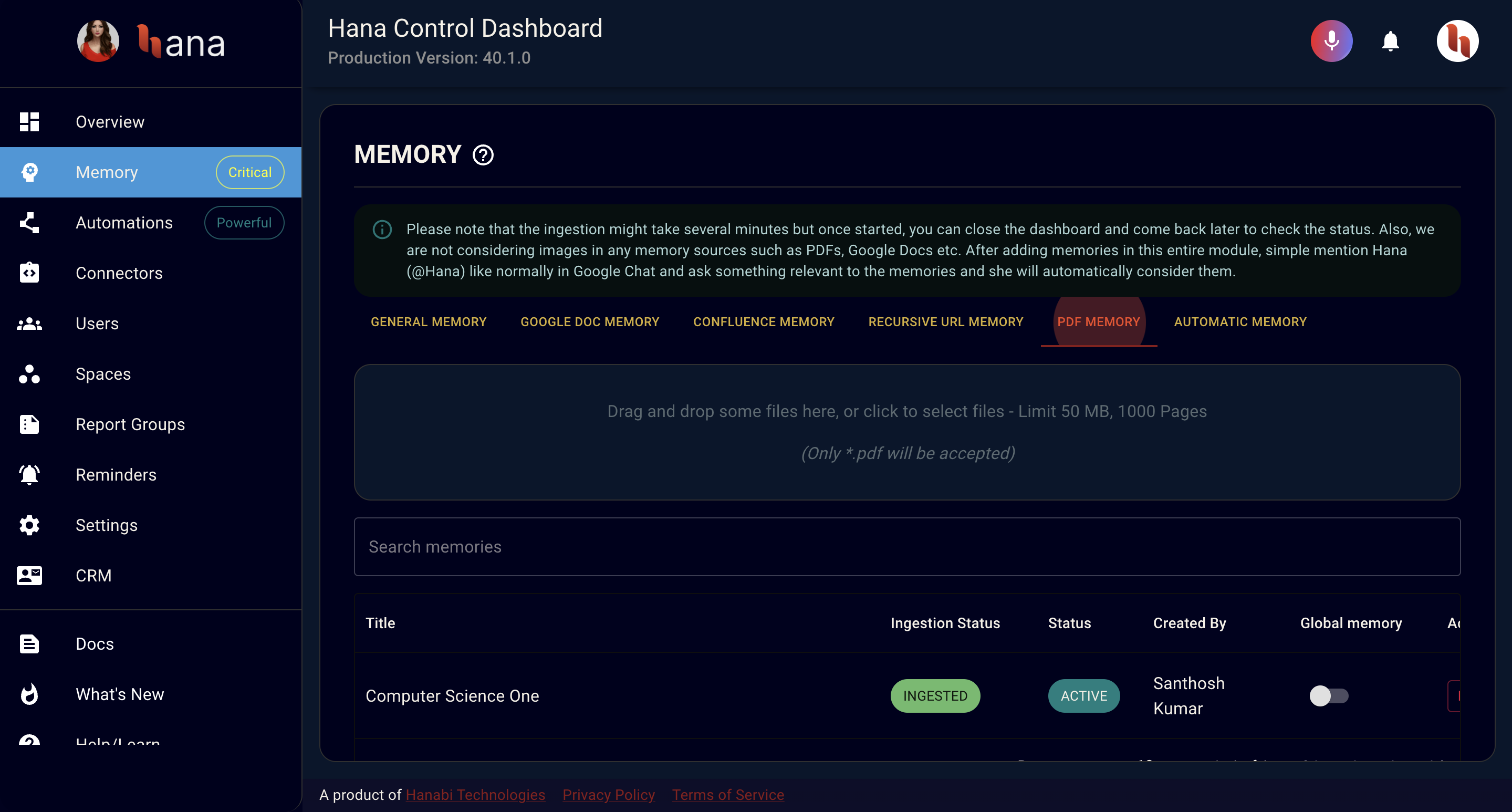Click the Privacy Policy link
This screenshot has height=812, width=1512.
609,795
